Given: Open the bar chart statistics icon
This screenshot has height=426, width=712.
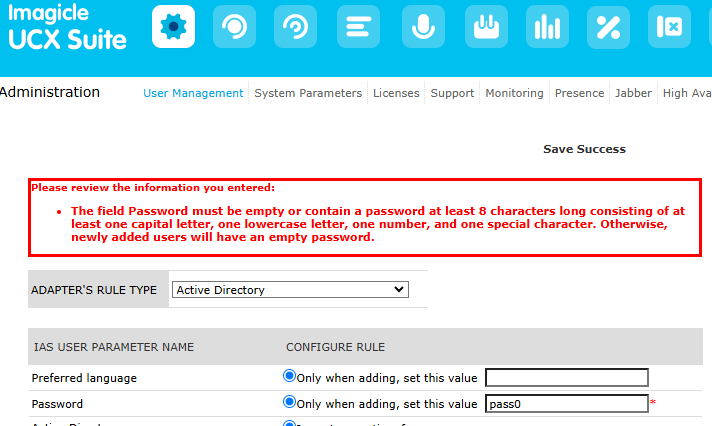Looking at the screenshot, I should tap(547, 27).
